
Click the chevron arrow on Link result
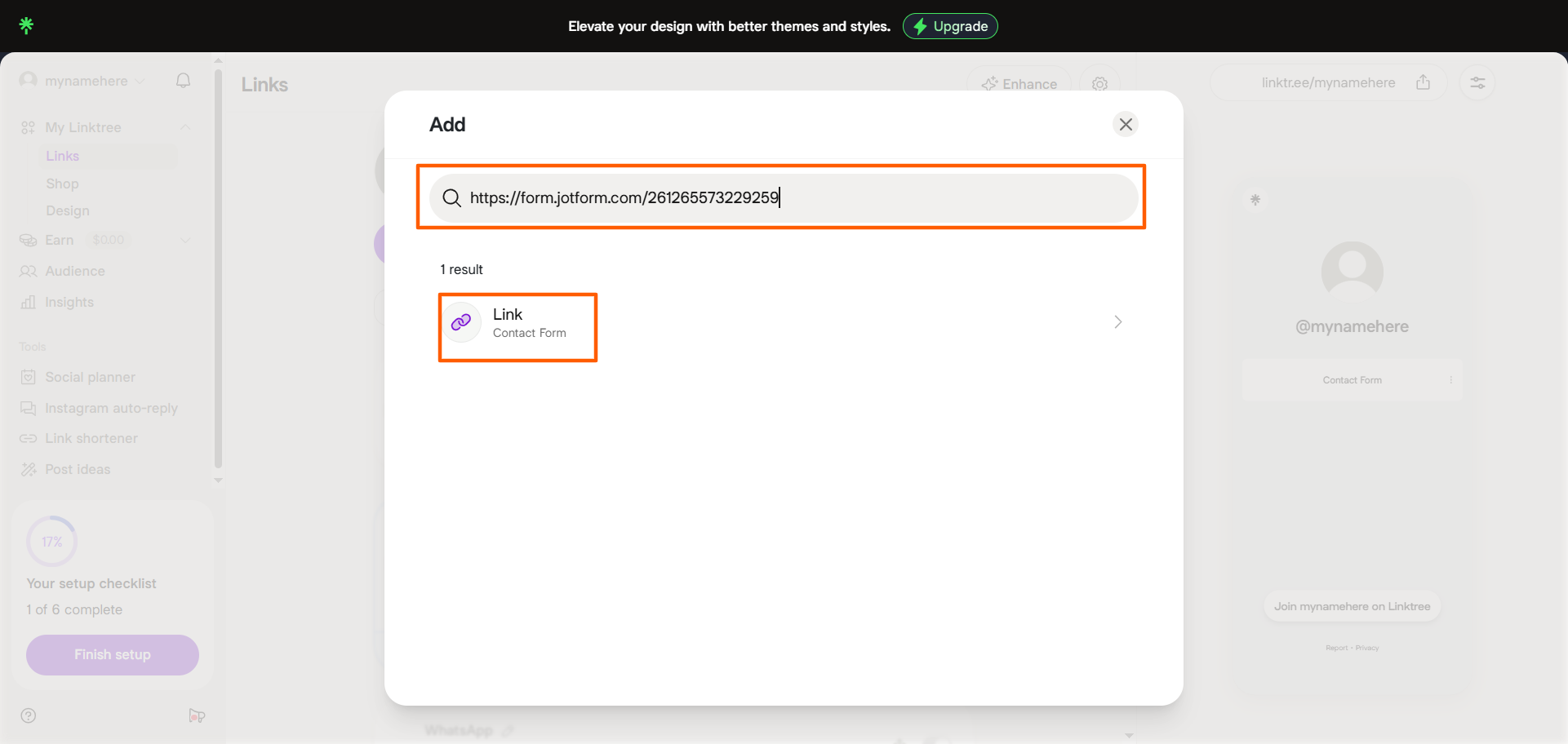coord(1118,322)
